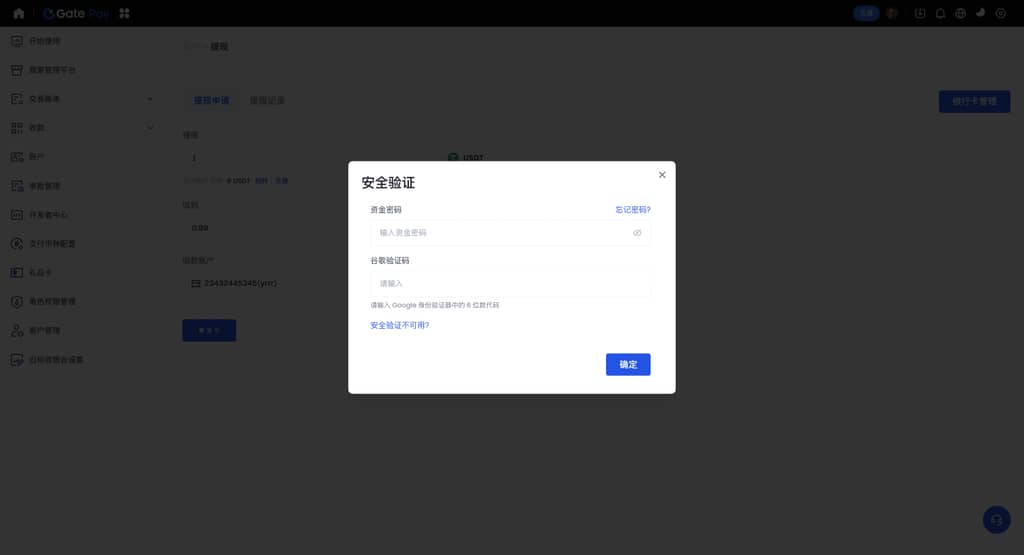Open the settings gear icon in top bar
1024x555 pixels.
click(x=1000, y=13)
